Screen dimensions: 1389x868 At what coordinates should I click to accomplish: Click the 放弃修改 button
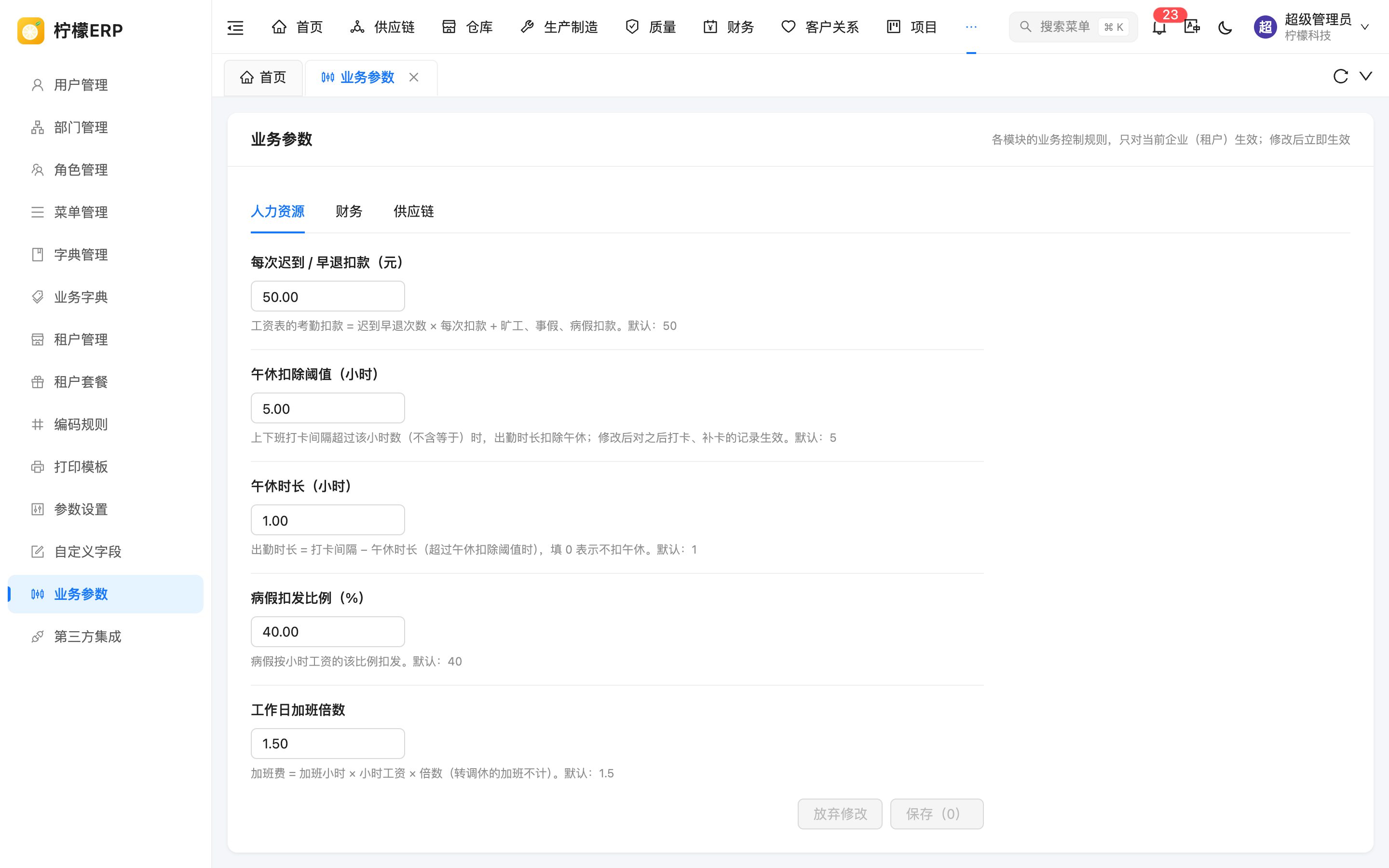point(840,814)
